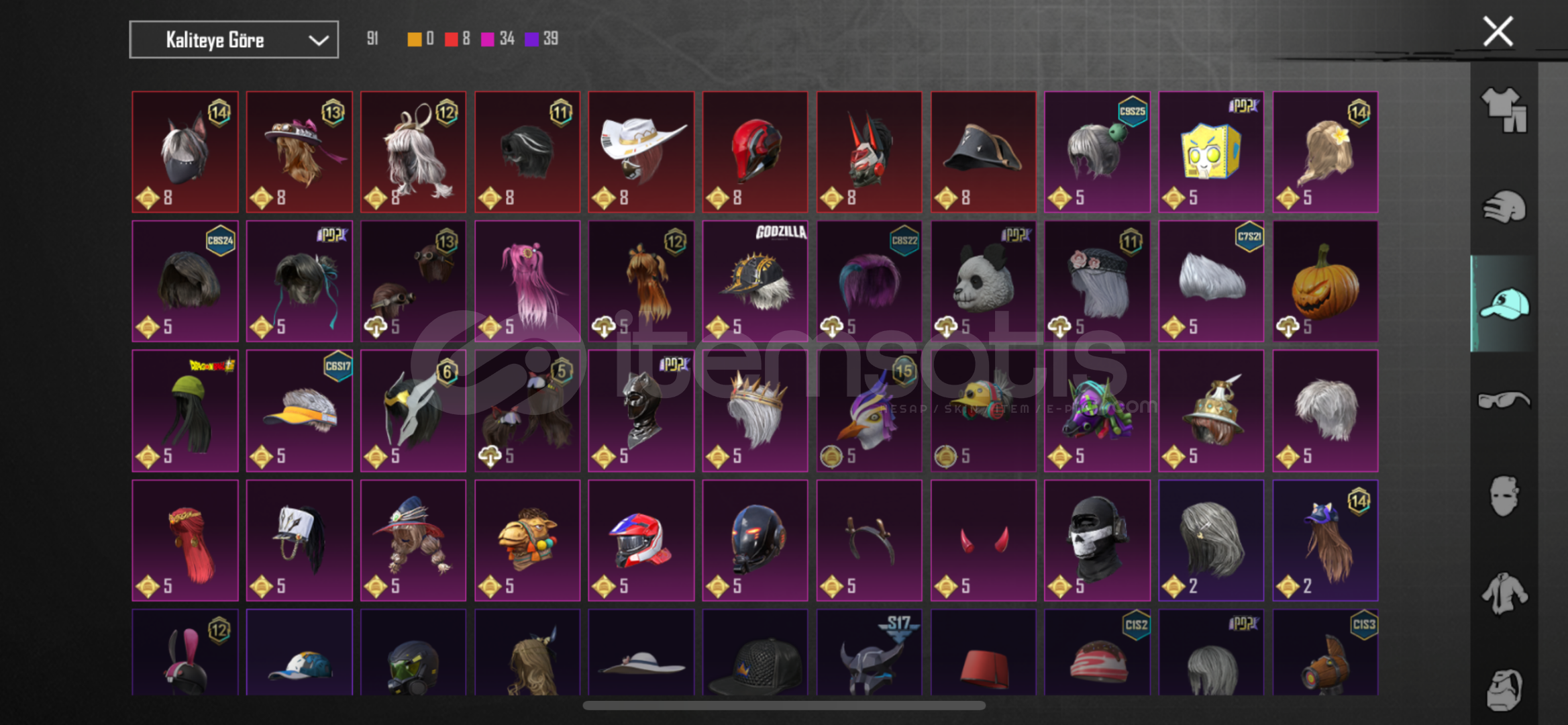Click the horizontal scrollbar at bottom
This screenshot has height=725, width=1568.
point(784,706)
